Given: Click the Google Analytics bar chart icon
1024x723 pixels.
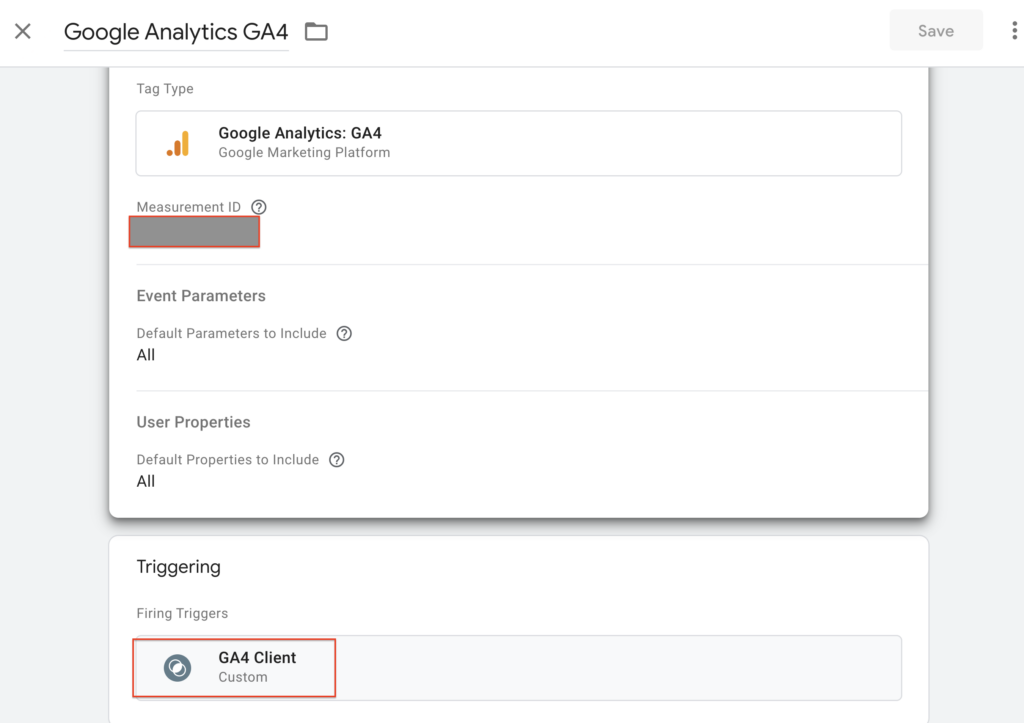Looking at the screenshot, I should point(178,143).
